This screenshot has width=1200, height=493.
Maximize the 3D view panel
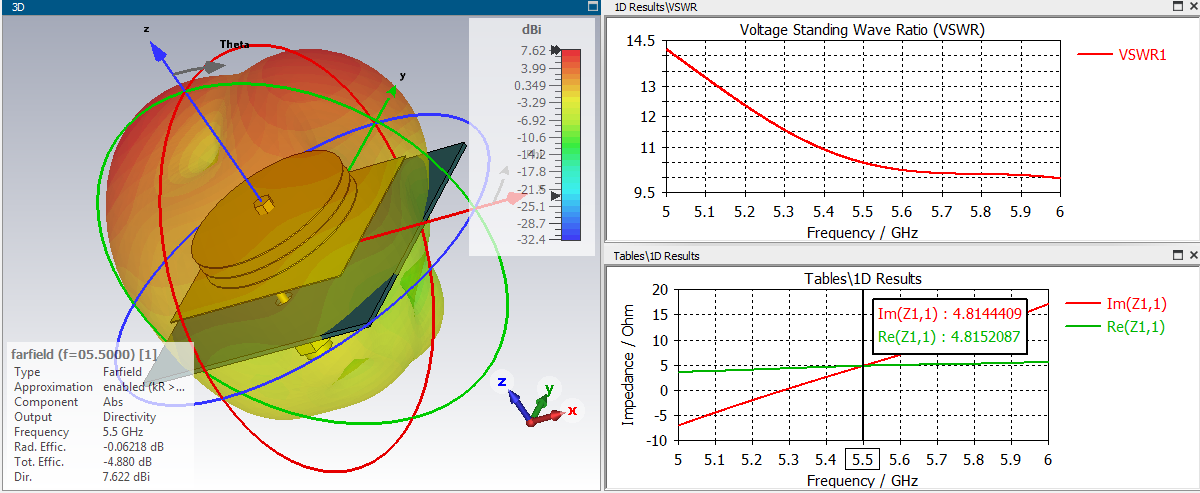[x=591, y=6]
